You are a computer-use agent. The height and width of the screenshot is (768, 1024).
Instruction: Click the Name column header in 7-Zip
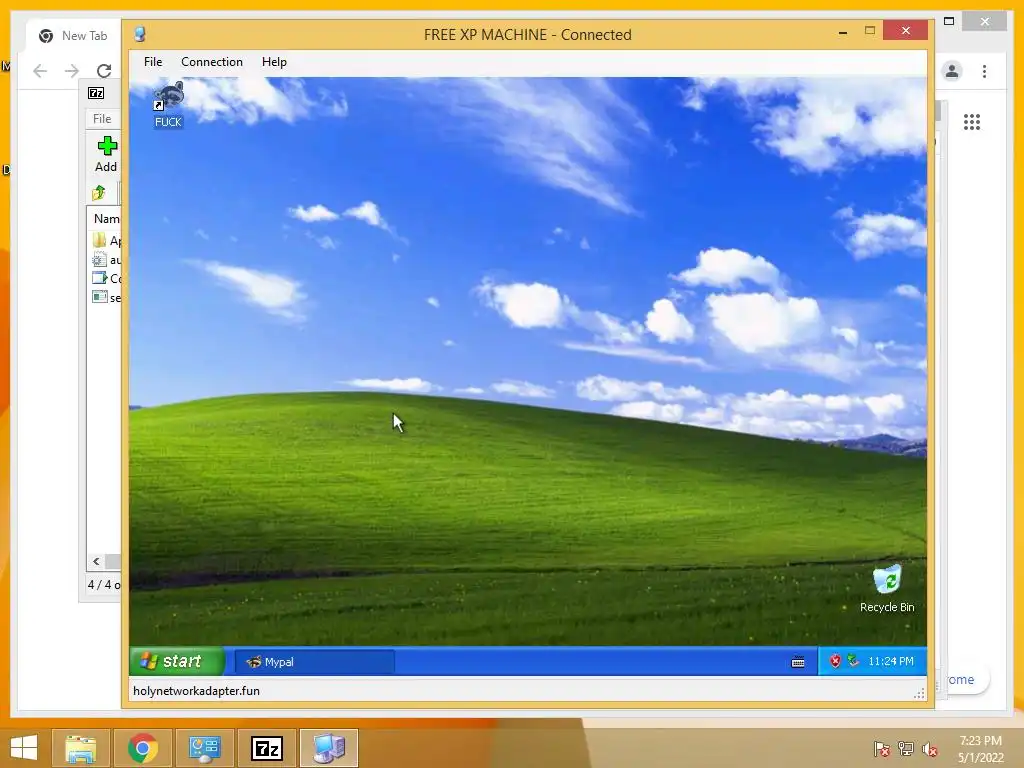pos(106,219)
